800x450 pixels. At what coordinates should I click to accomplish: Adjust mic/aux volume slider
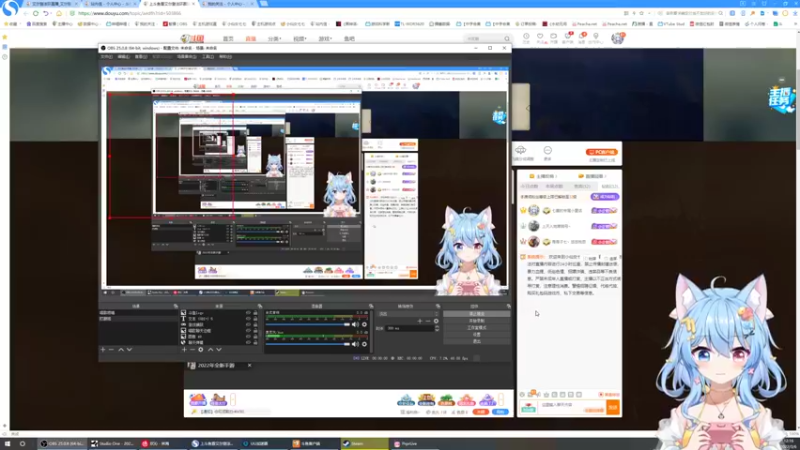(x=308, y=344)
